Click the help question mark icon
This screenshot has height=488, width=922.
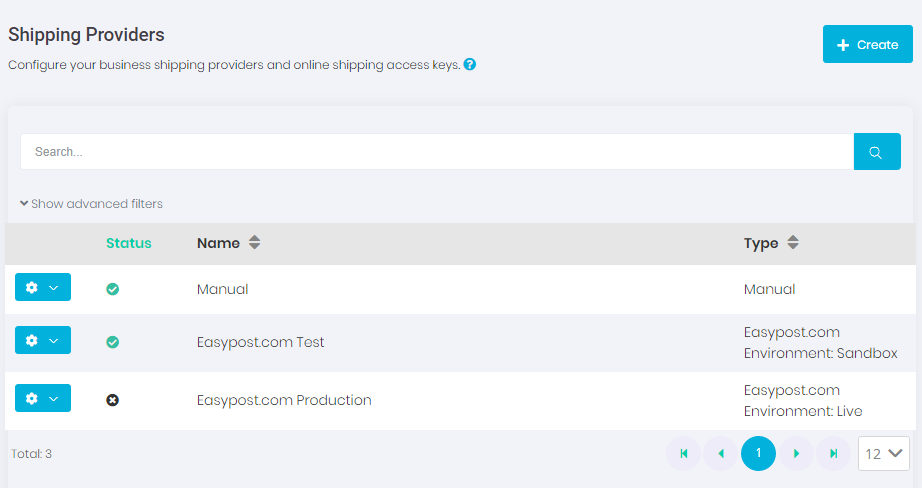point(469,64)
